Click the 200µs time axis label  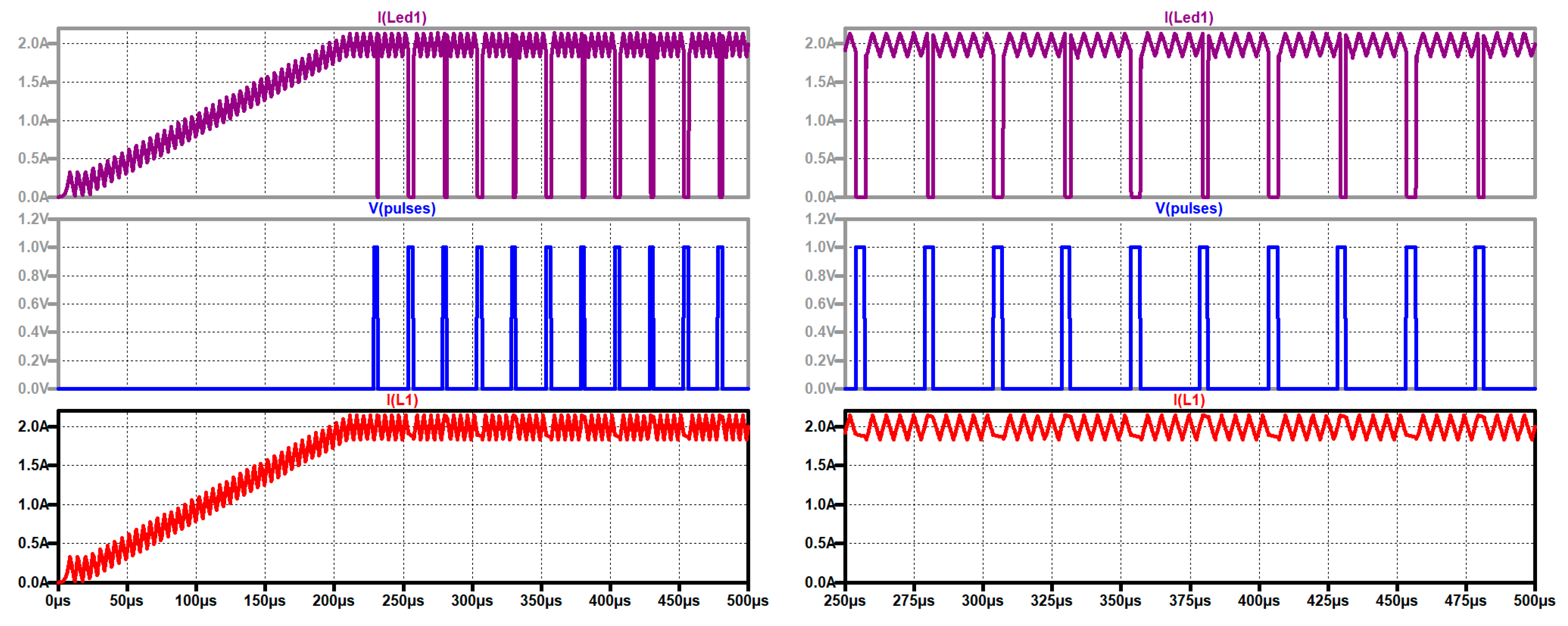coord(333,601)
